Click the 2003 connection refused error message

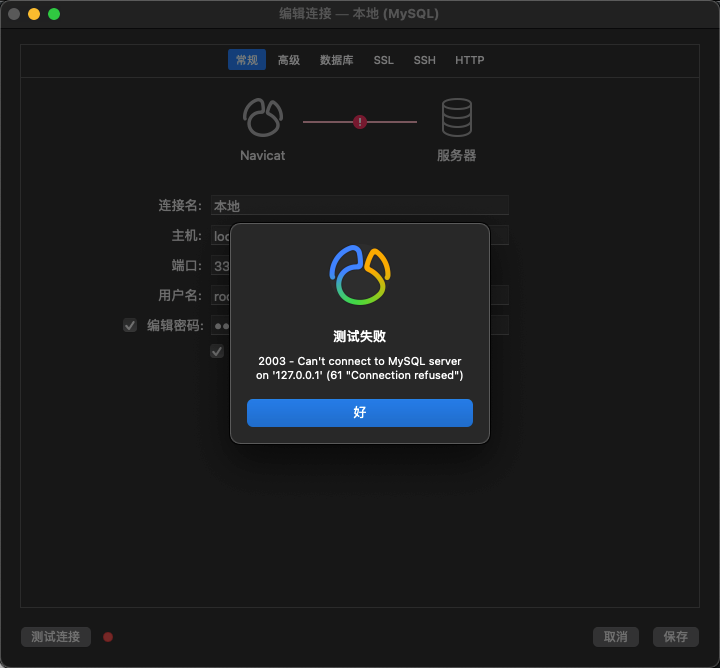point(360,368)
